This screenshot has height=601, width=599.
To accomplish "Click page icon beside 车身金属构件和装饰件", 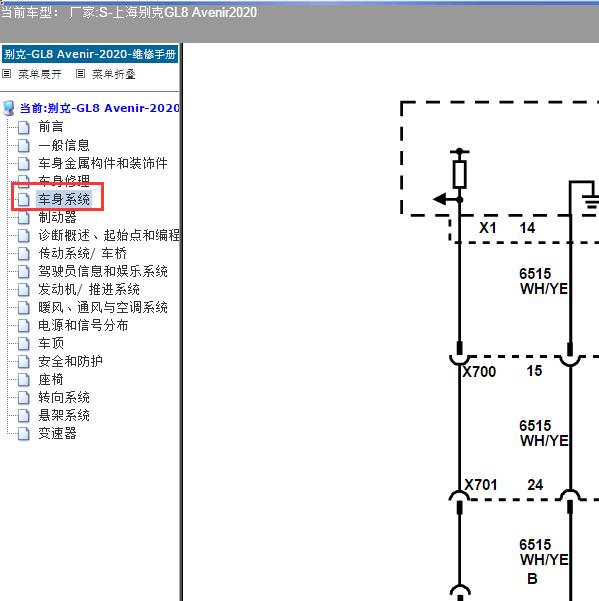I will [x=23, y=164].
